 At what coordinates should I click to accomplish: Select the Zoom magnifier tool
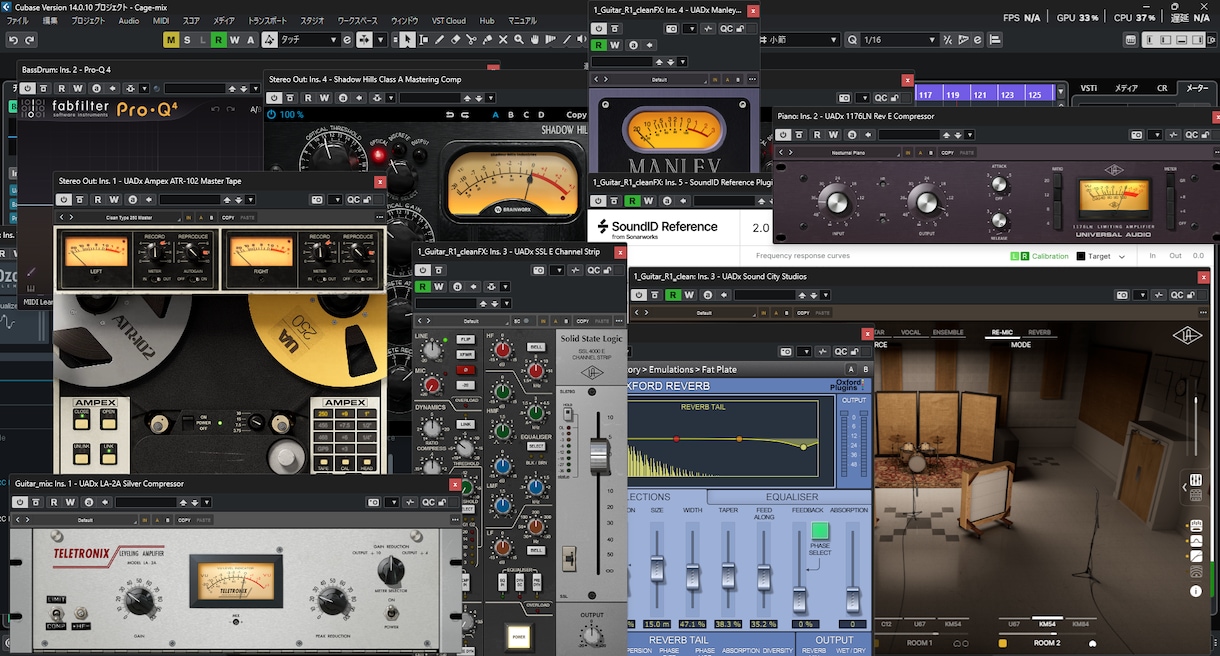519,40
